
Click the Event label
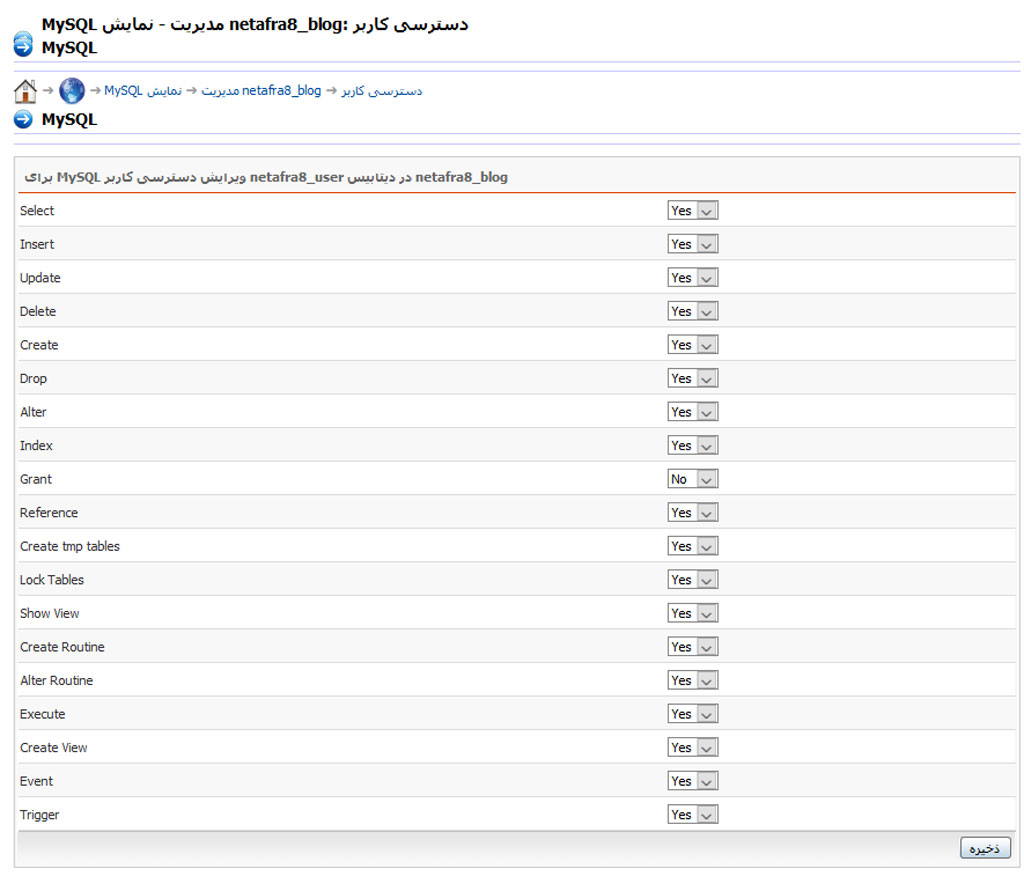point(37,781)
